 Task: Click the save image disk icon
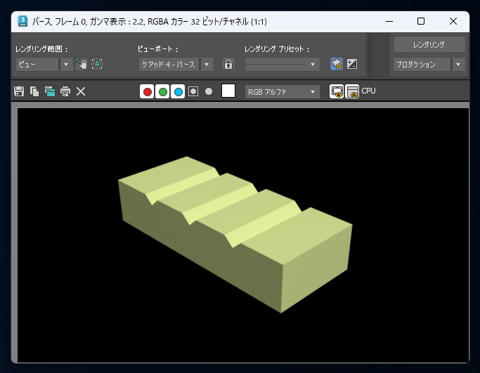tap(19, 91)
